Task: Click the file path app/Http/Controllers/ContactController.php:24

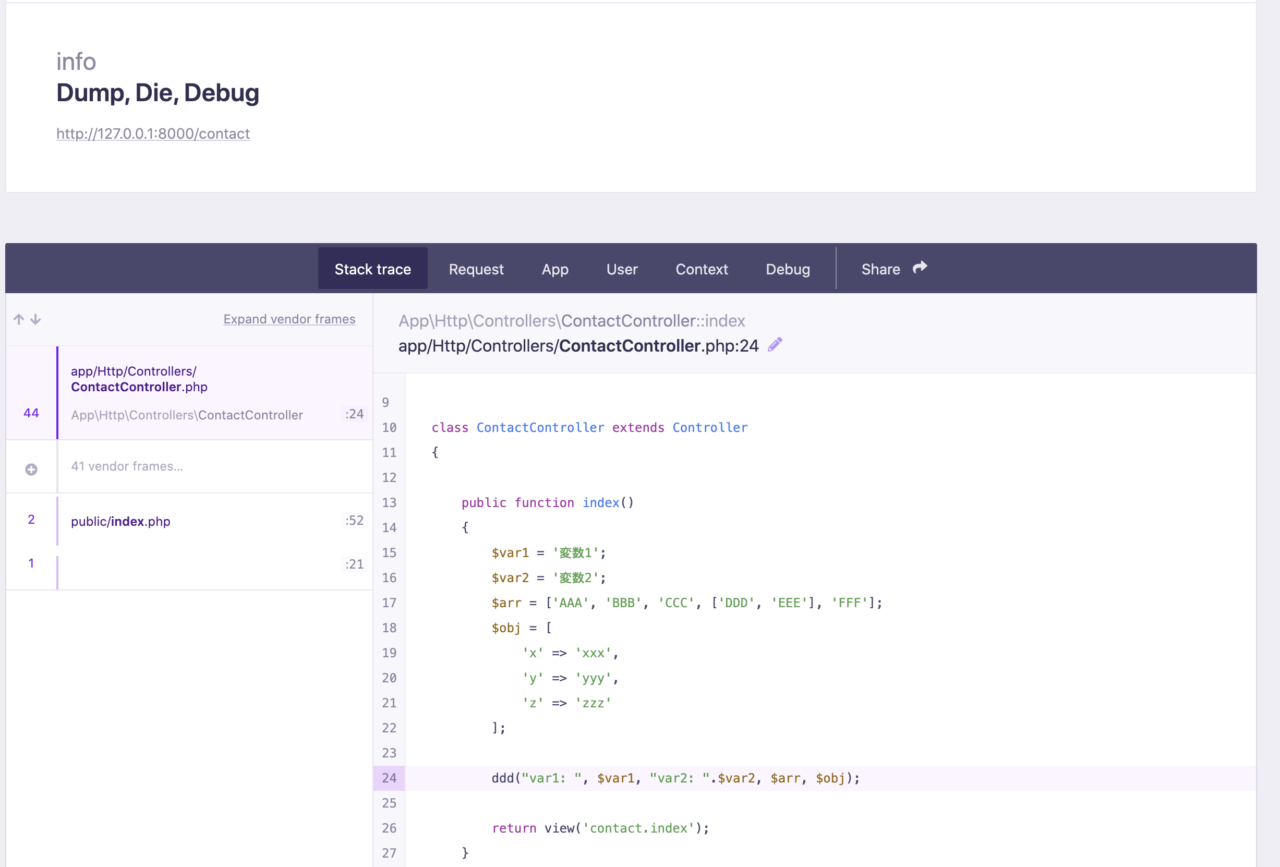Action: pyautogui.click(x=579, y=346)
